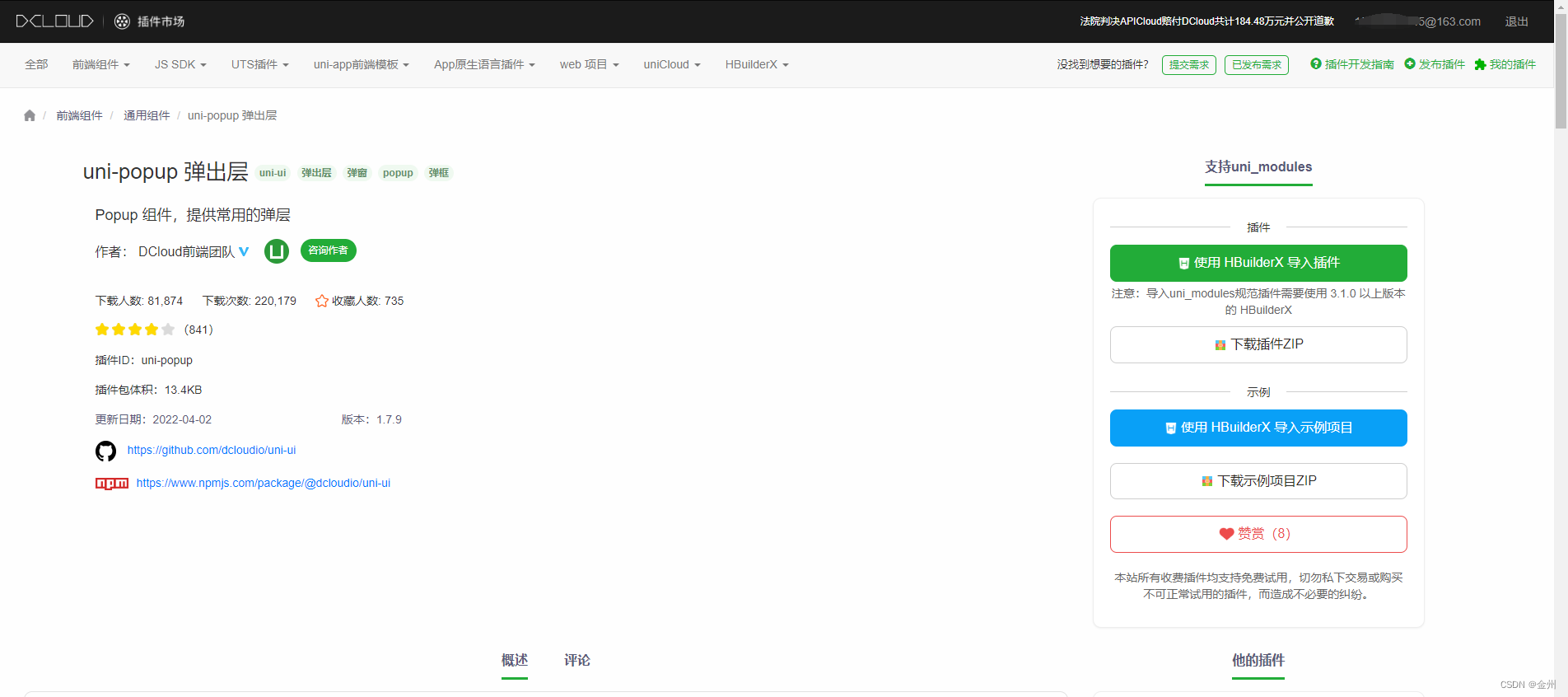This screenshot has height=697, width=1568.
Task: Expand the web 项目 dropdown
Action: click(x=589, y=64)
